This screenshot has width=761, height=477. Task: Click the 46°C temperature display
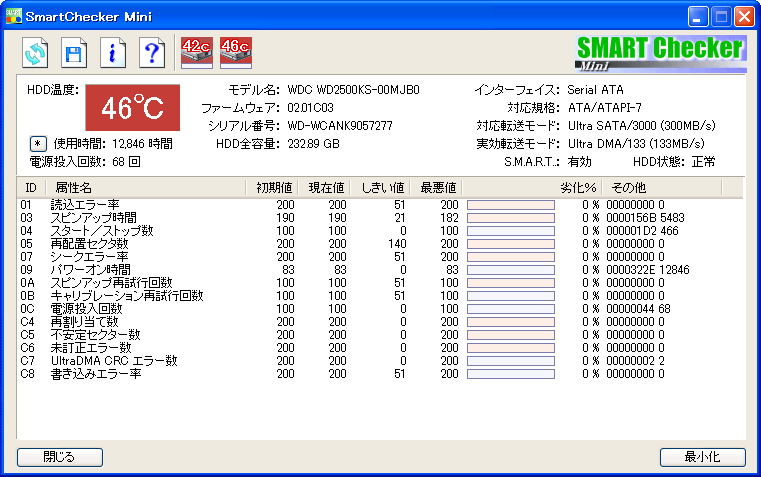(132, 108)
